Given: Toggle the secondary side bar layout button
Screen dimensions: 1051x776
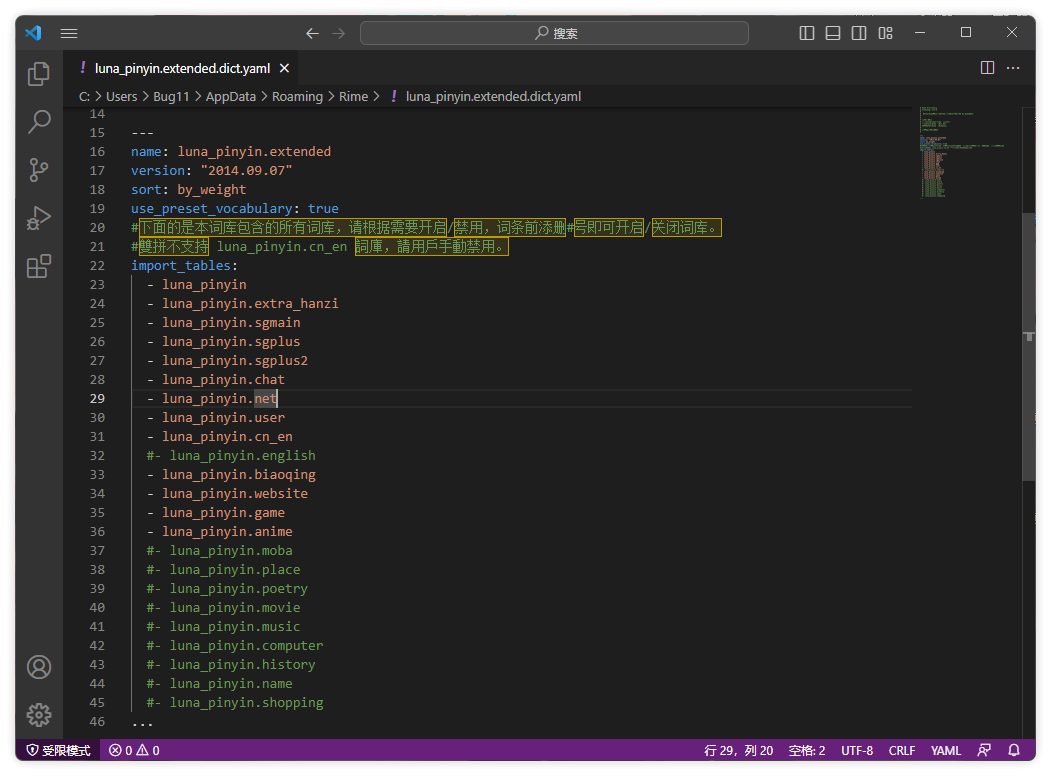Looking at the screenshot, I should click(859, 33).
